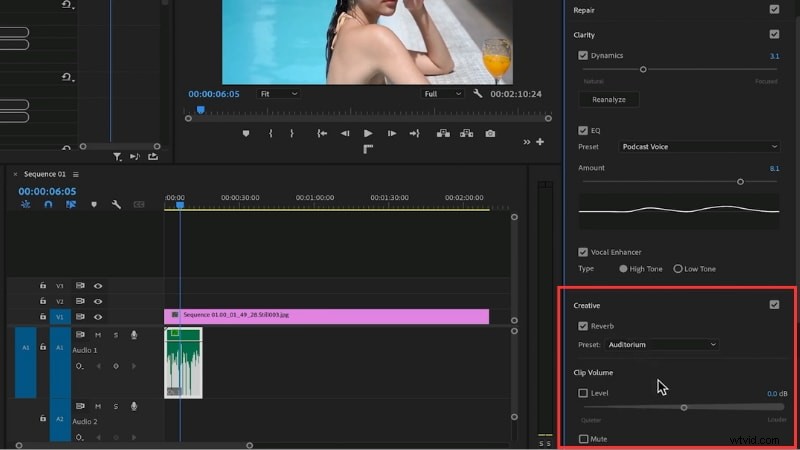Viewport: 800px width, 450px height.
Task: Step back one frame
Action: (345, 134)
